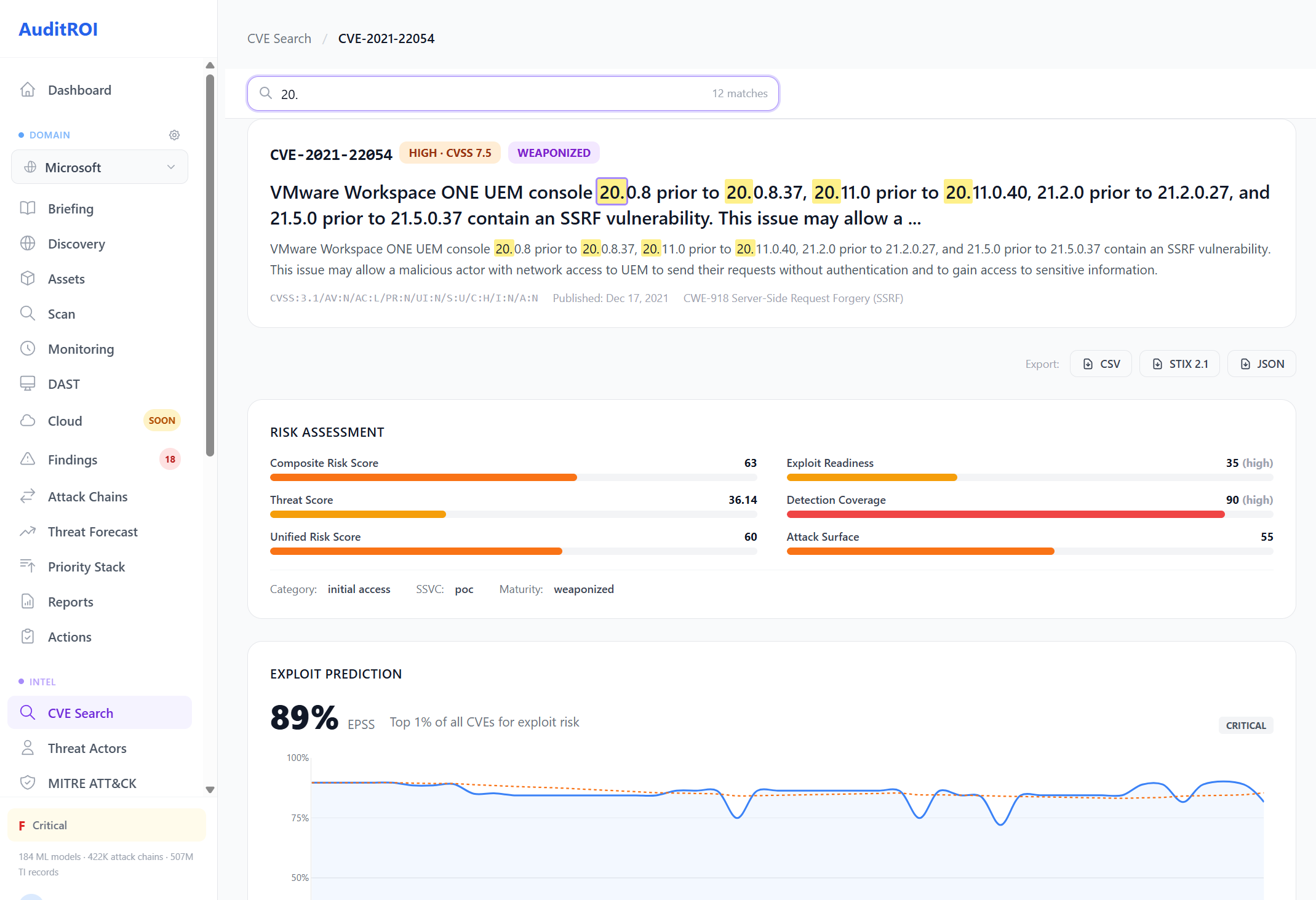Viewport: 1316px width, 900px height.
Task: Open the domain settings gear
Action: 175,135
